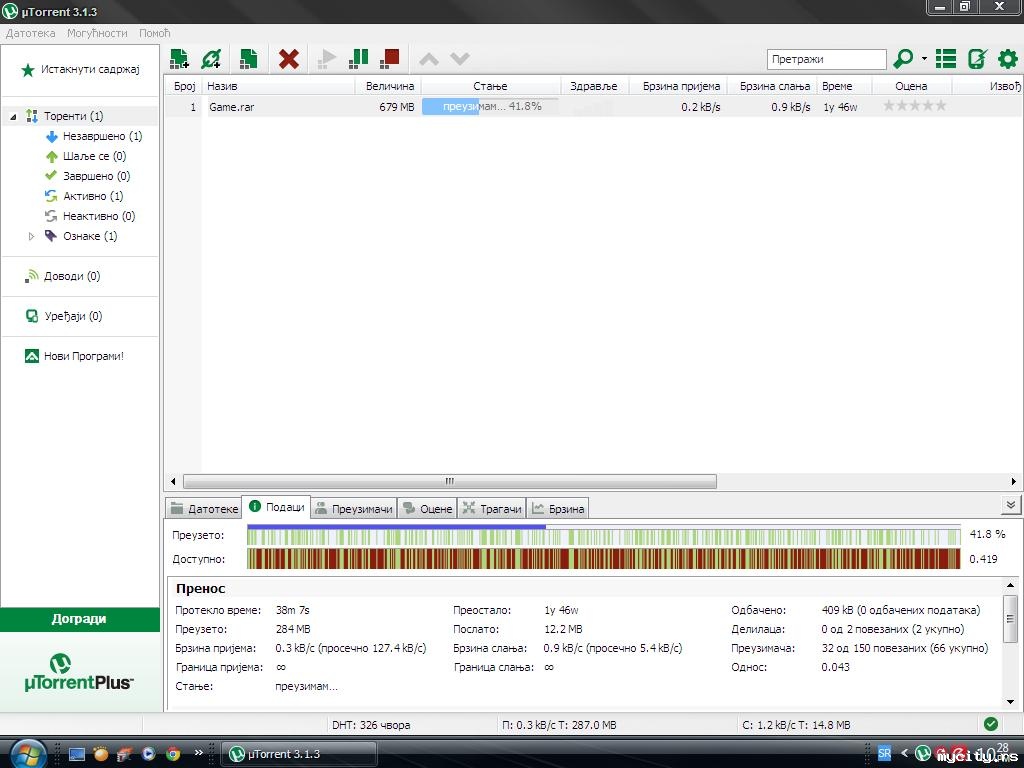Image resolution: width=1024 pixels, height=768 pixels.
Task: Open Preferences via the green gear icon
Action: (1007, 59)
